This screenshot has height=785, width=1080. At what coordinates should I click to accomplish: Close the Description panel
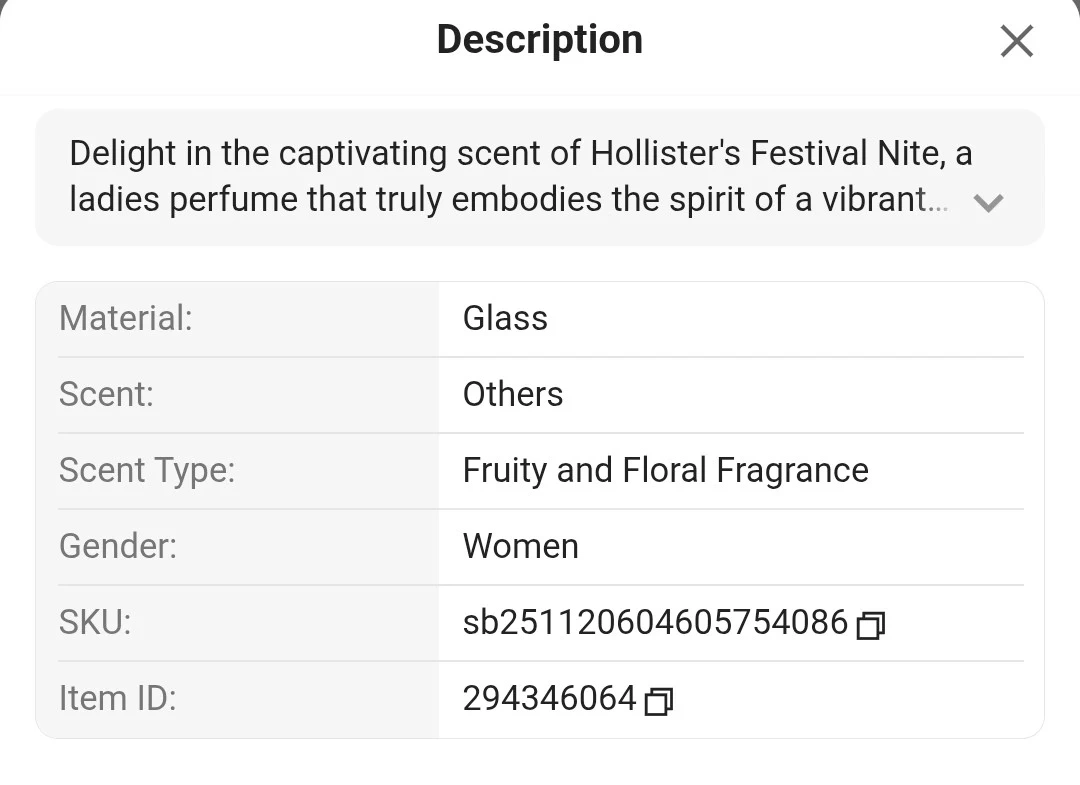1016,42
